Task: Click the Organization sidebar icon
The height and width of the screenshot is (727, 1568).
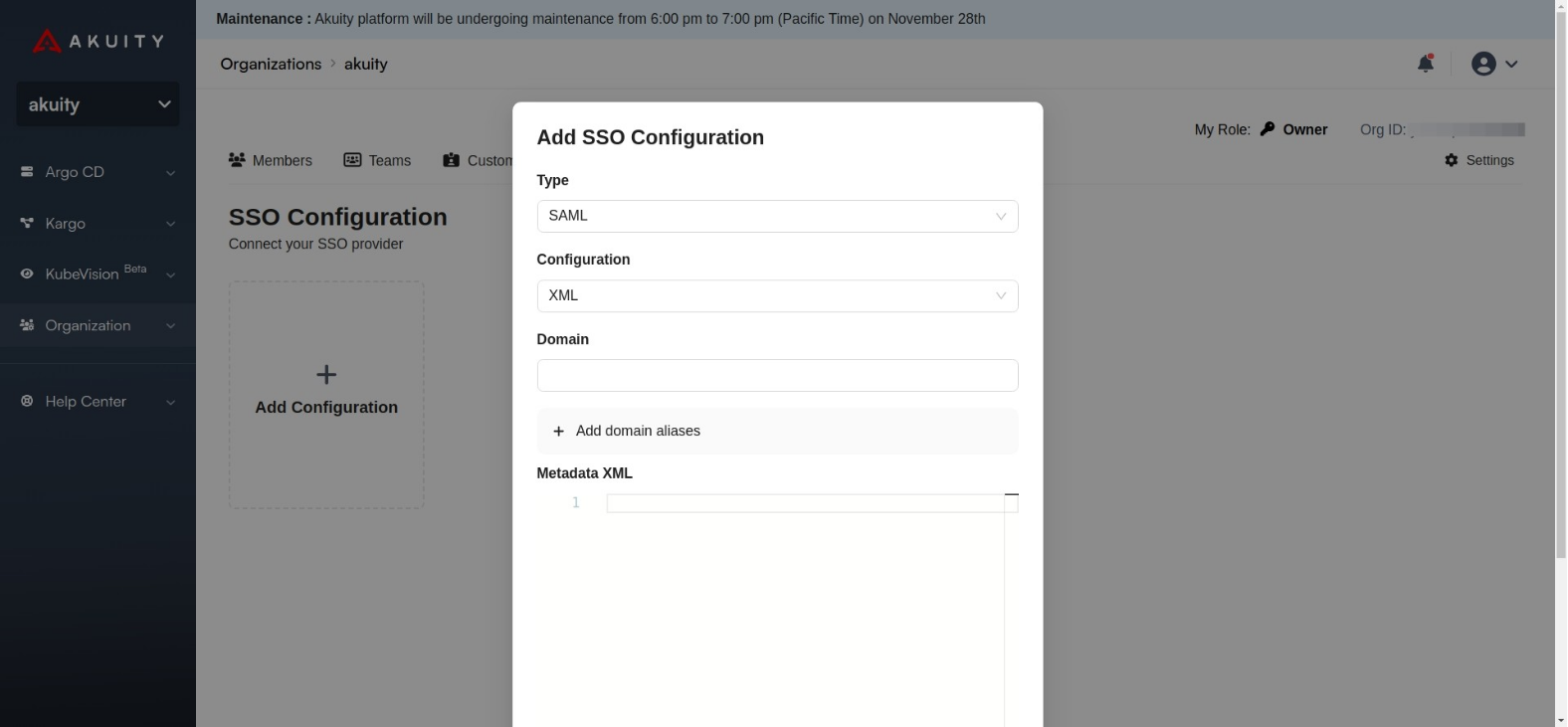Action: pyautogui.click(x=27, y=325)
